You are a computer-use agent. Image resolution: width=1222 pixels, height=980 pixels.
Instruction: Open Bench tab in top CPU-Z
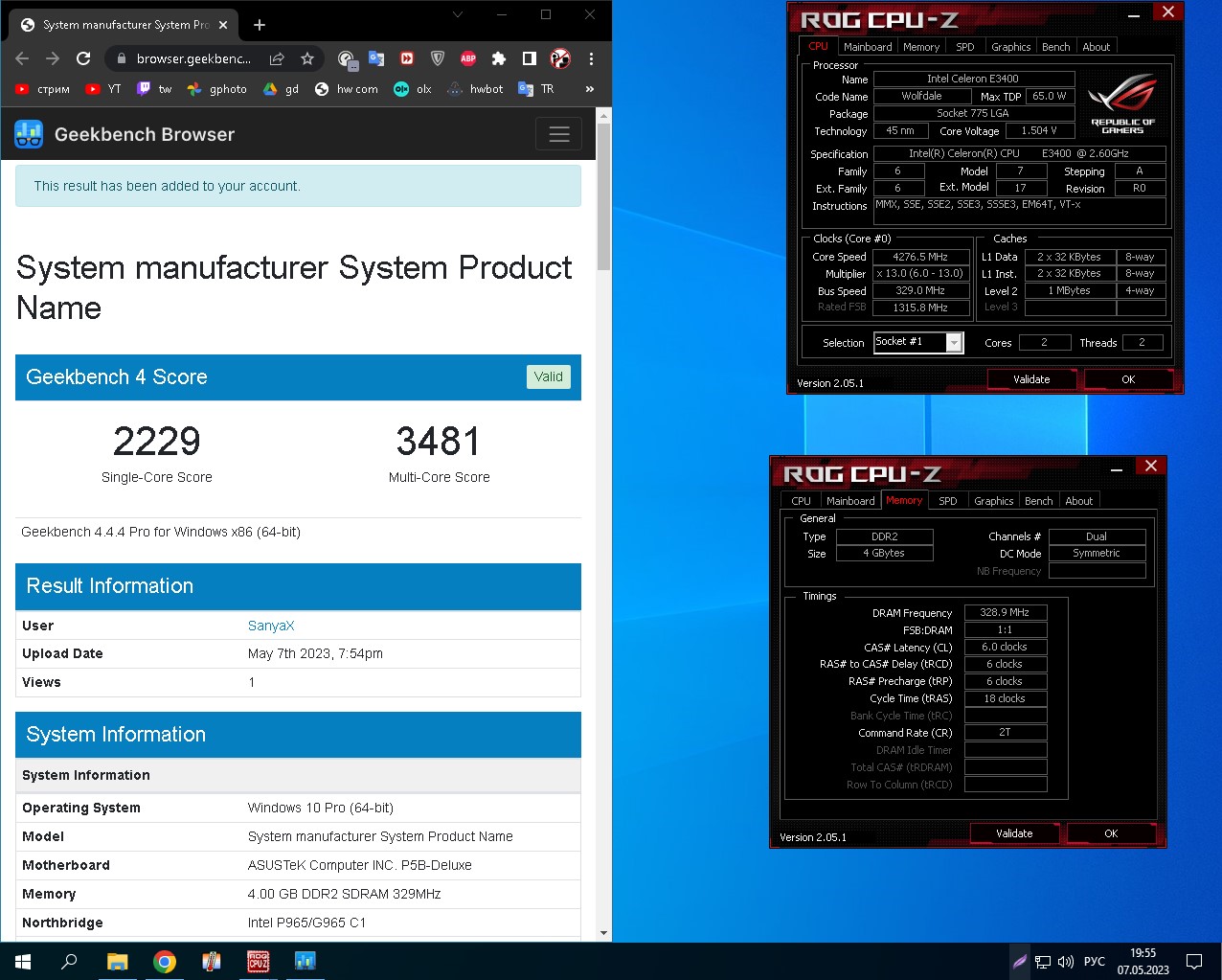point(1056,47)
